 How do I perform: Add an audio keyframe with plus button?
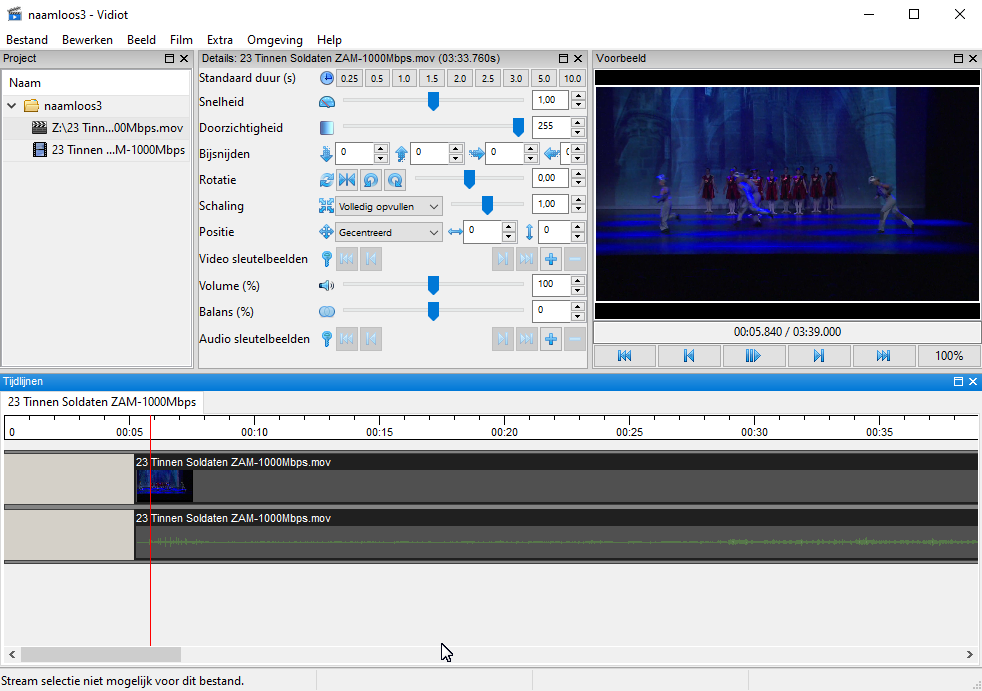pos(551,339)
